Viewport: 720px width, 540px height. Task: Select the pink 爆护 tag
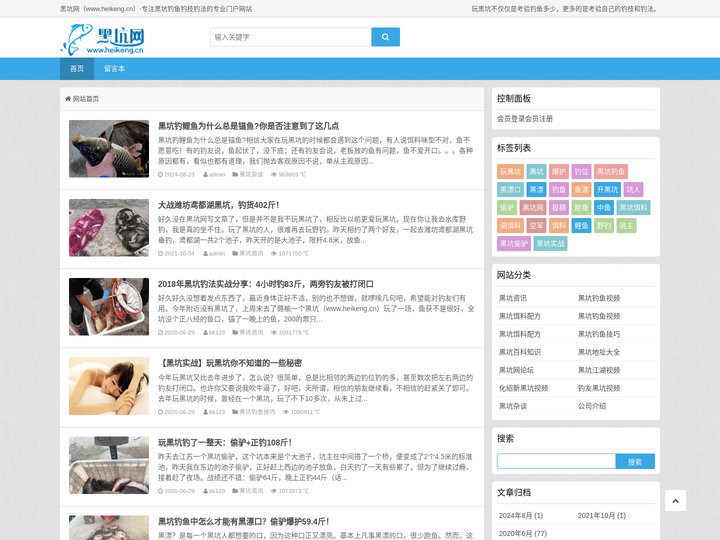559,171
